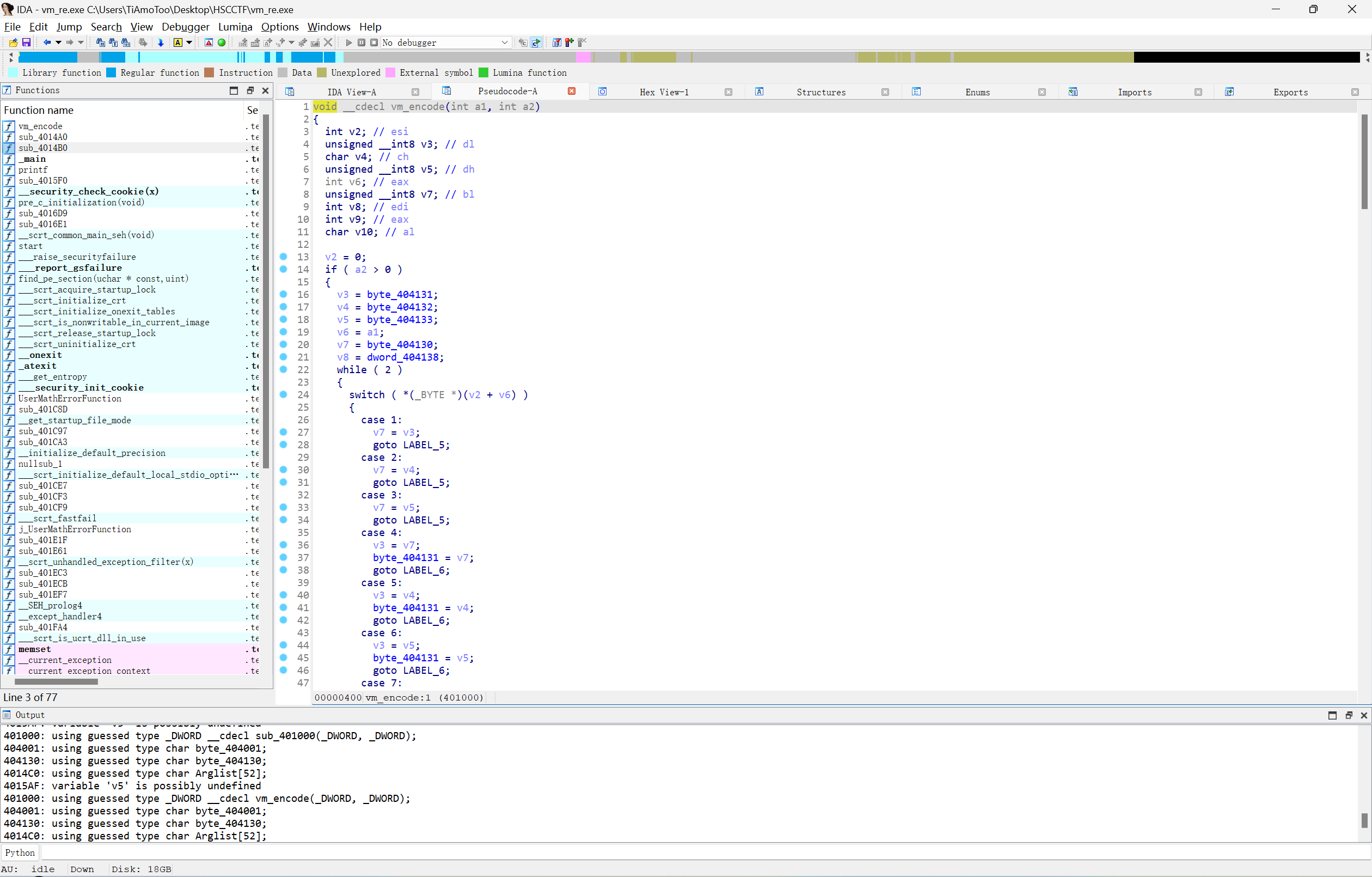Switch to the IDA View-A tab
This screenshot has width=1372, height=877.
pos(352,92)
